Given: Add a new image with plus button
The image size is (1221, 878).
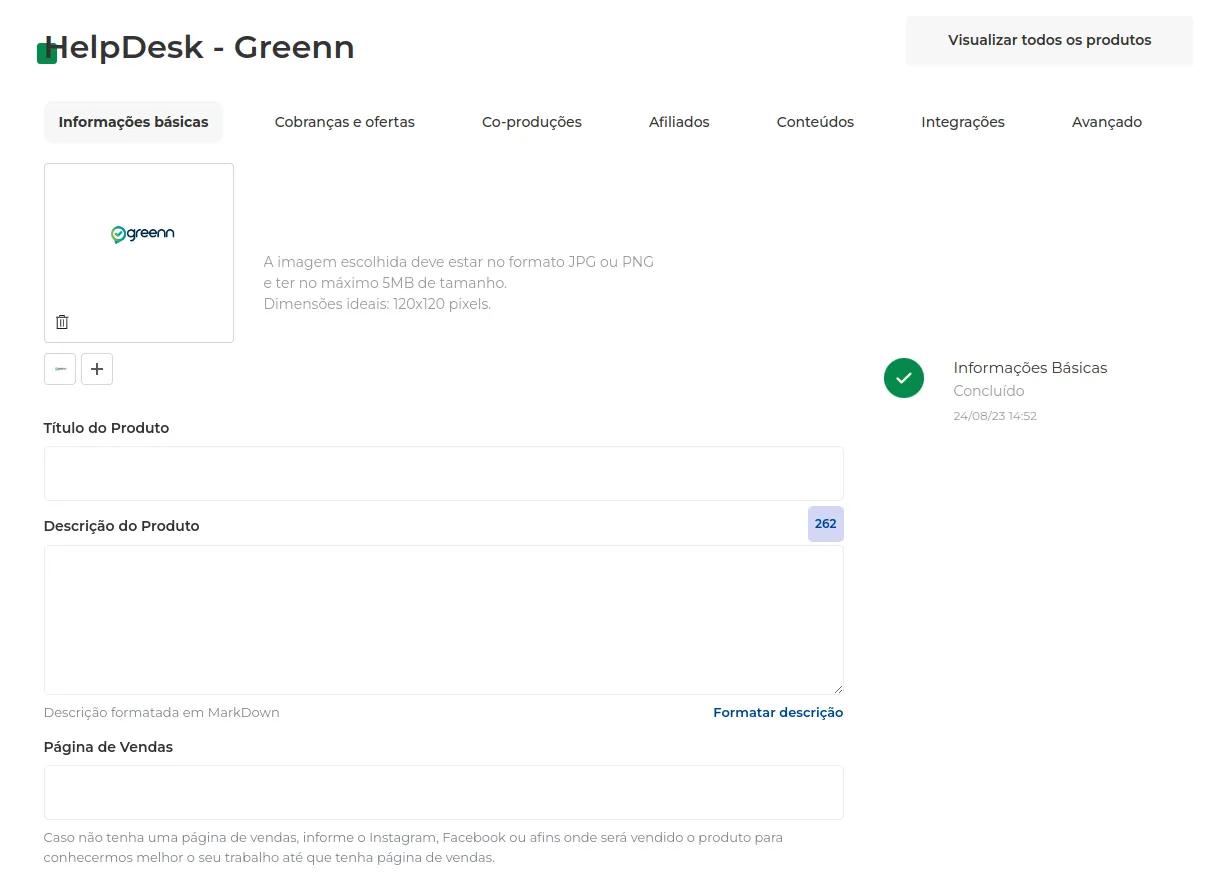Looking at the screenshot, I should coord(97,369).
